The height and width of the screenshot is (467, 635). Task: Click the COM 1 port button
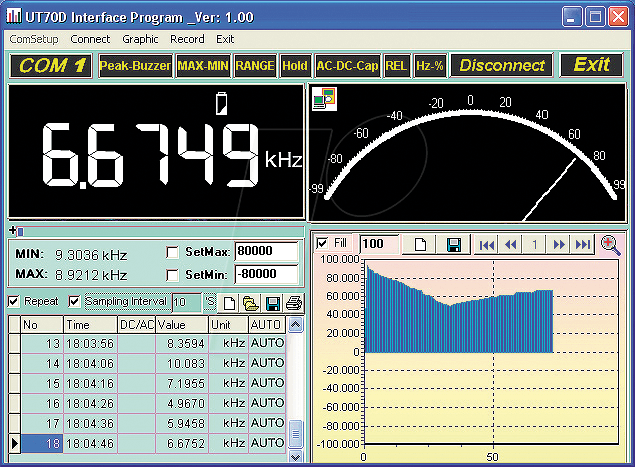tap(51, 65)
